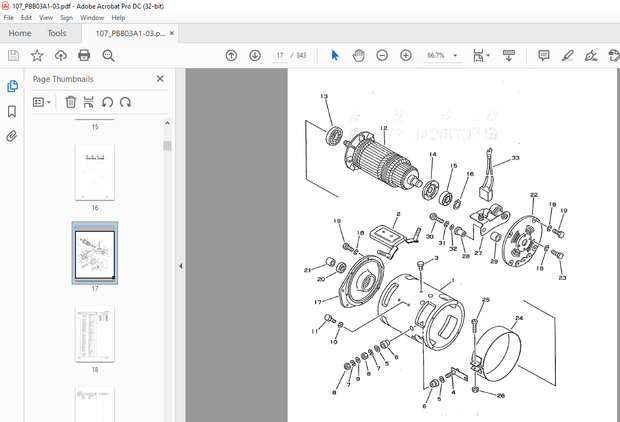
Task: Open fit page options icon
Action: coord(481,55)
